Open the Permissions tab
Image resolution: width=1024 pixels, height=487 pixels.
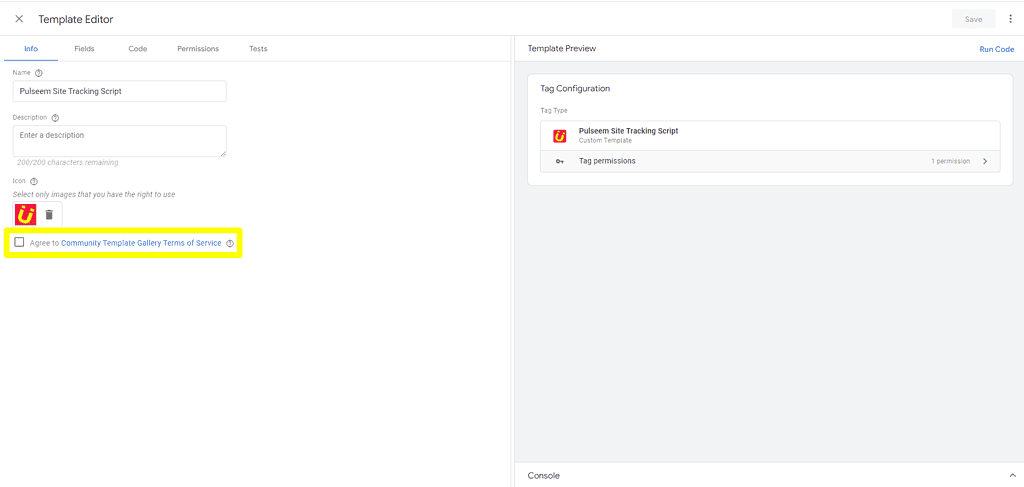point(198,49)
